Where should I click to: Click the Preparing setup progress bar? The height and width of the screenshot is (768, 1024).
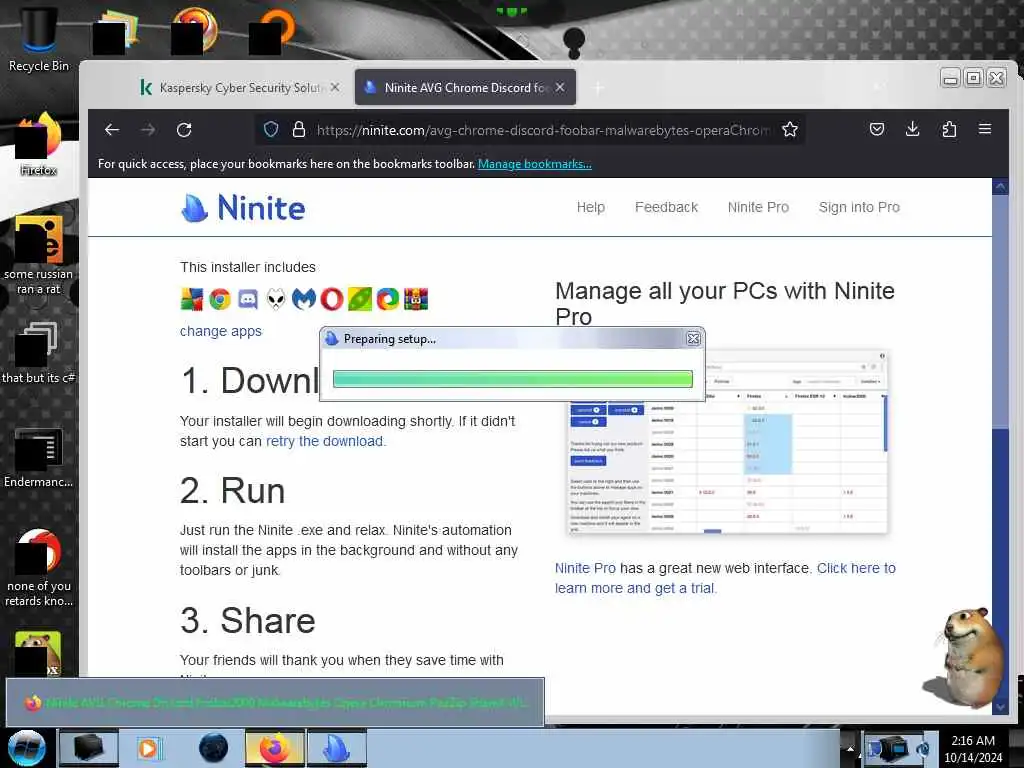[513, 379]
